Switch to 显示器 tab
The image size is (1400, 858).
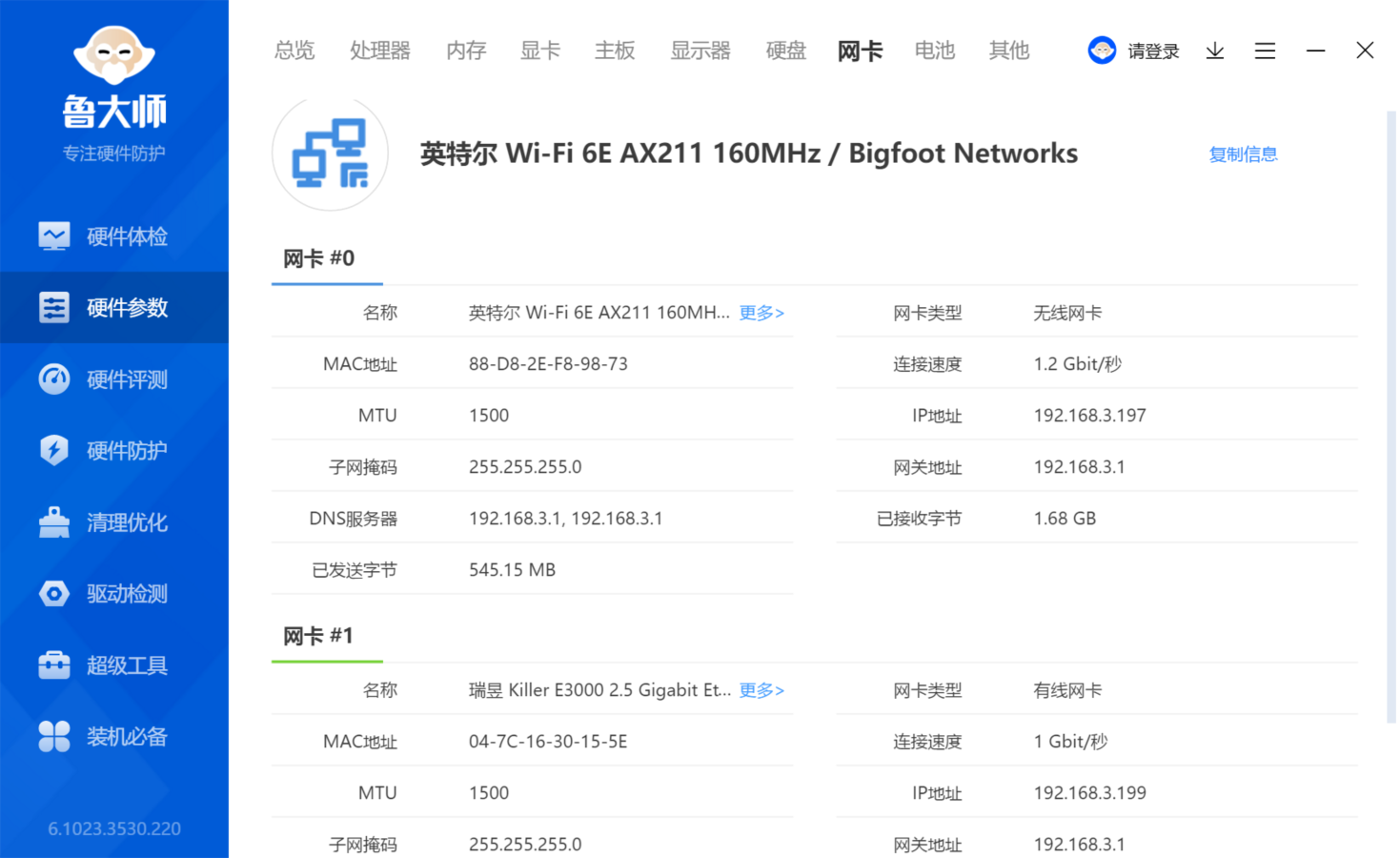700,51
